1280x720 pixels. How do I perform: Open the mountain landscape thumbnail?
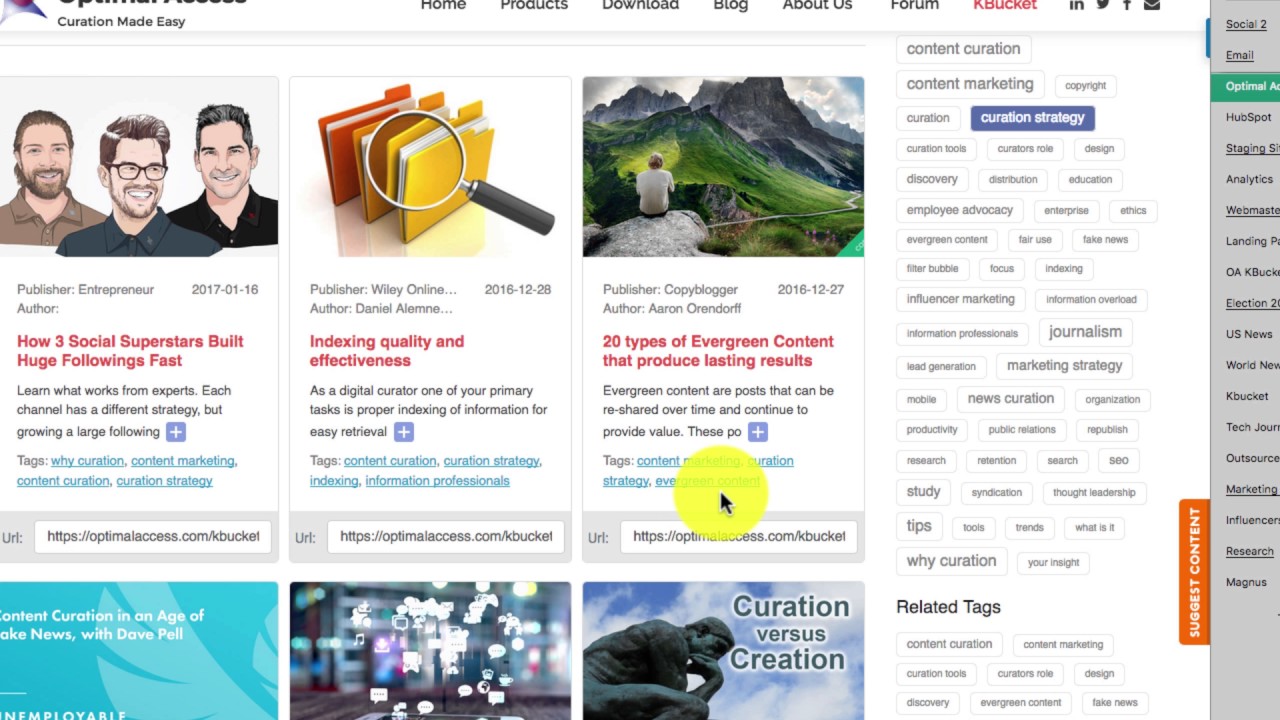pos(723,167)
